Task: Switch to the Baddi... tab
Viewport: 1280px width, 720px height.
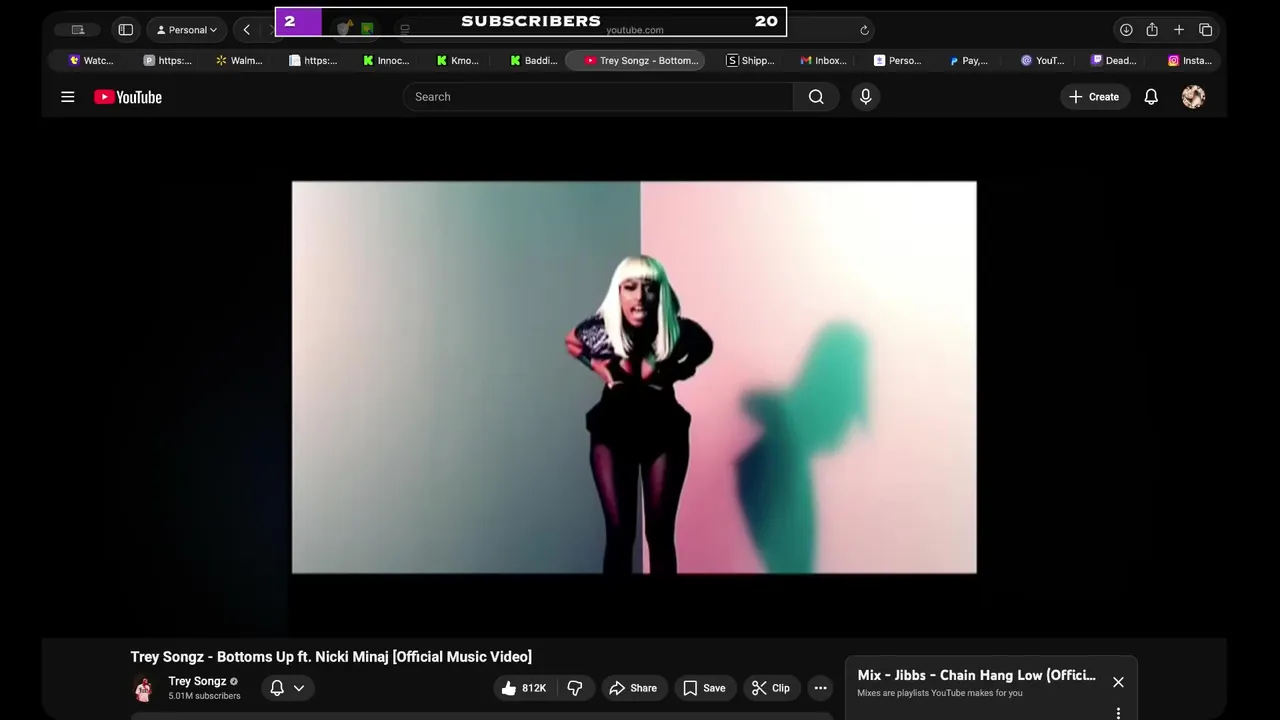Action: (x=533, y=61)
